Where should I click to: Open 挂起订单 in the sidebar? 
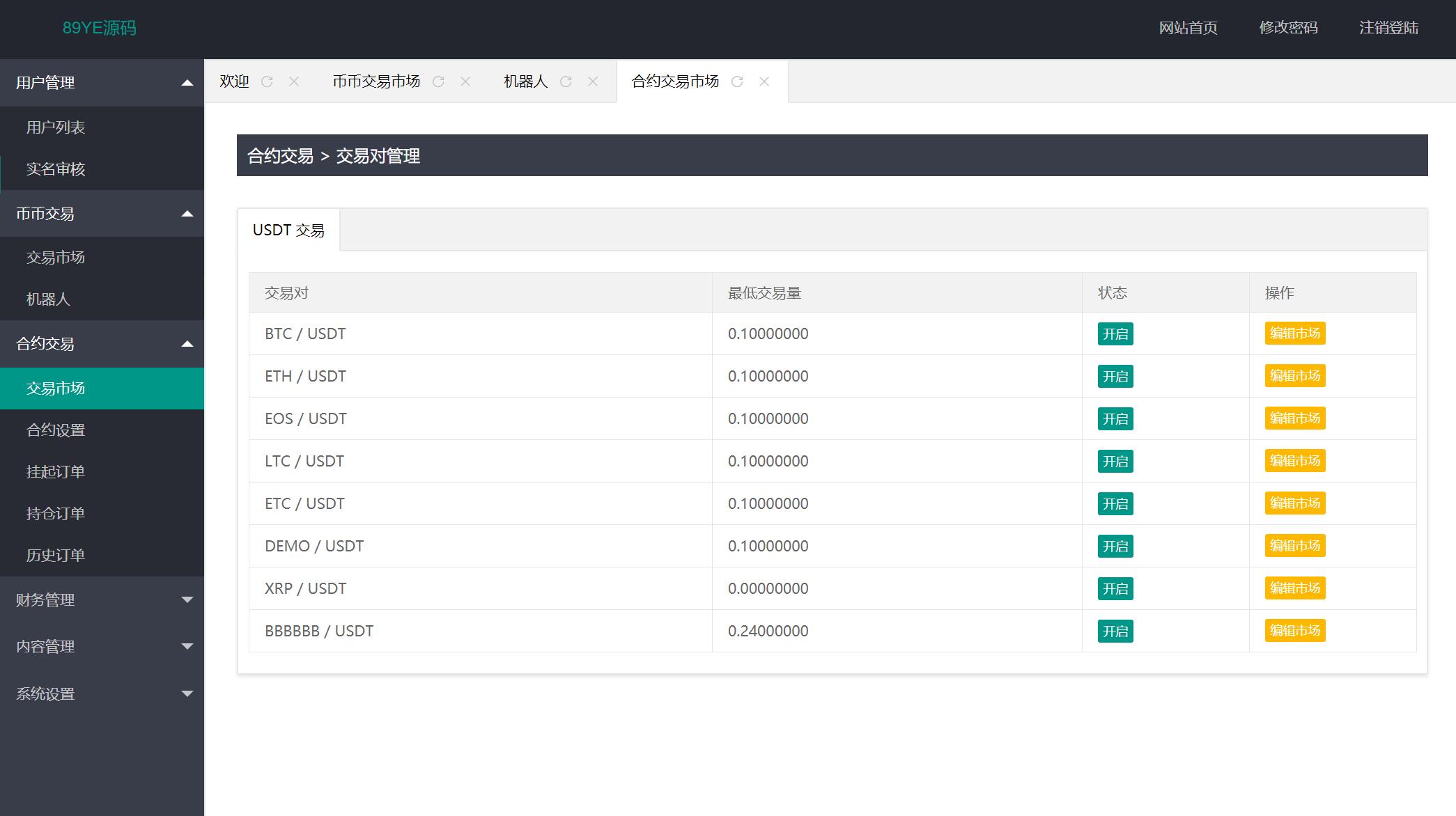[102, 472]
